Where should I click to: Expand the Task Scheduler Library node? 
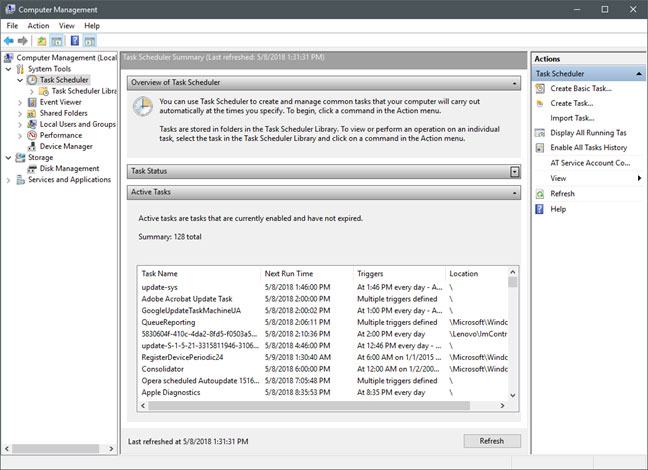(32, 91)
